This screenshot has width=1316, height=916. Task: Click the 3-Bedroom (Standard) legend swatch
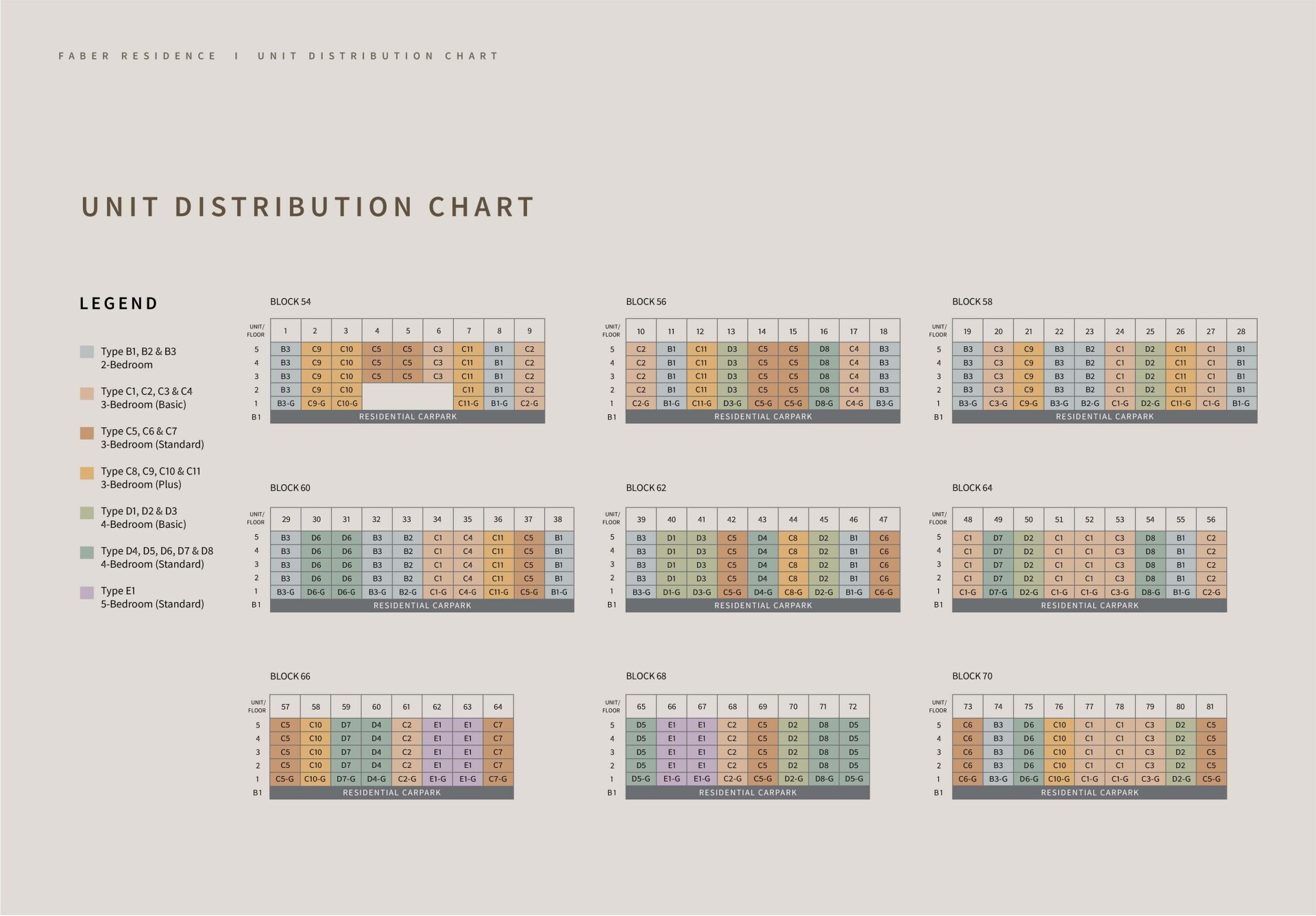pyautogui.click(x=86, y=433)
